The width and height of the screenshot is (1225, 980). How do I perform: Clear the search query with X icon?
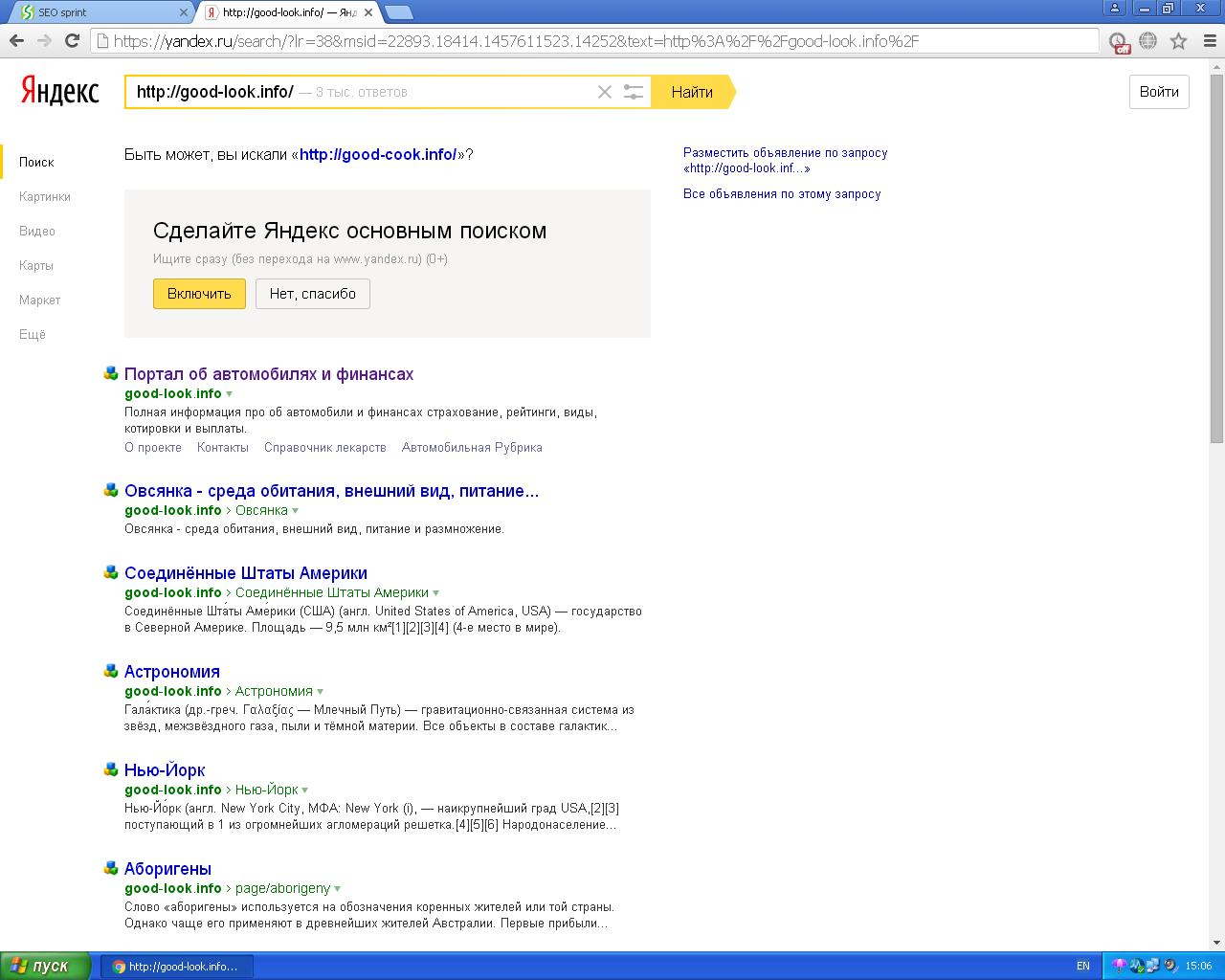click(x=605, y=92)
